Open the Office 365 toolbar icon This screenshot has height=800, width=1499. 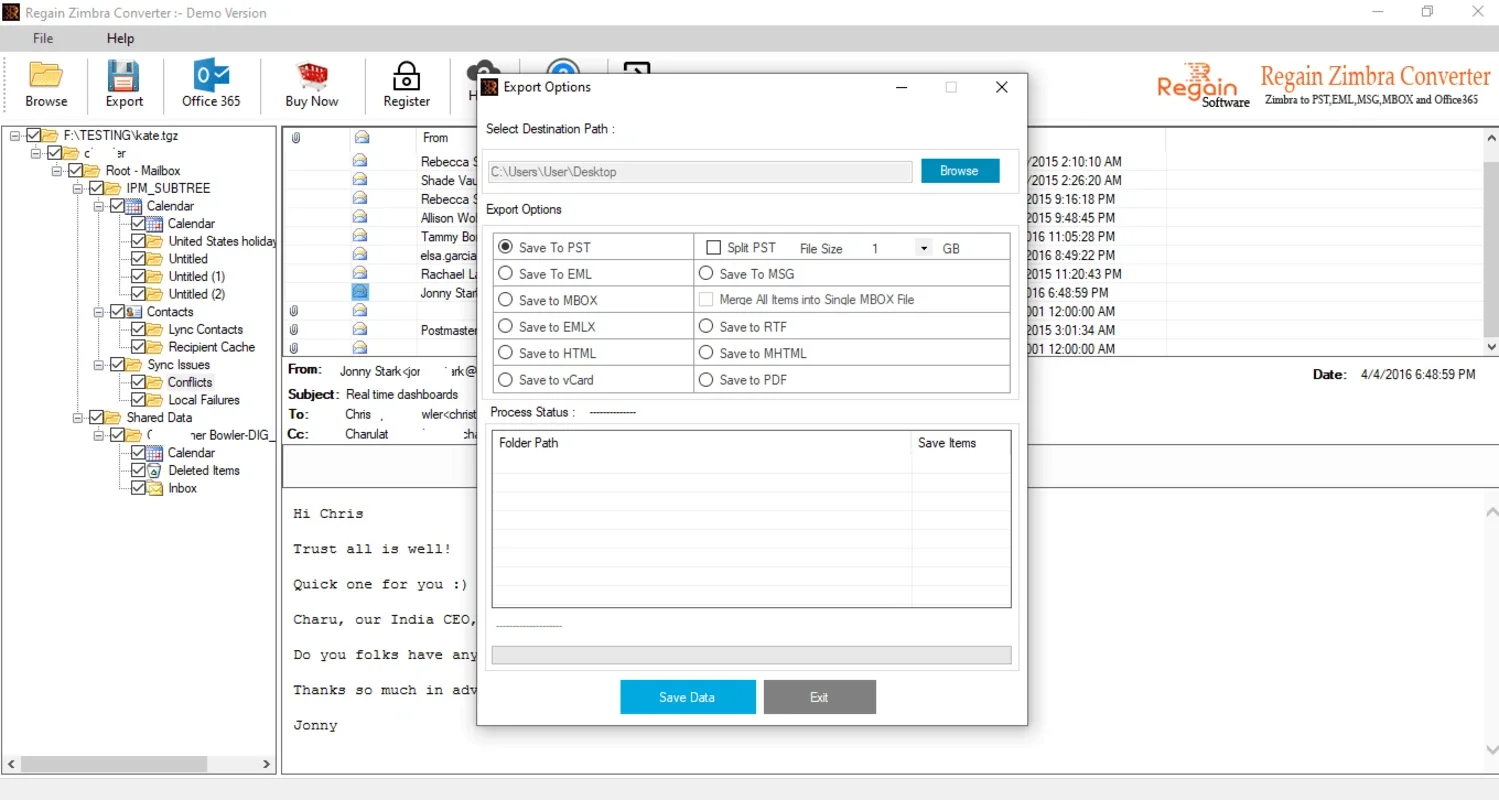click(211, 76)
